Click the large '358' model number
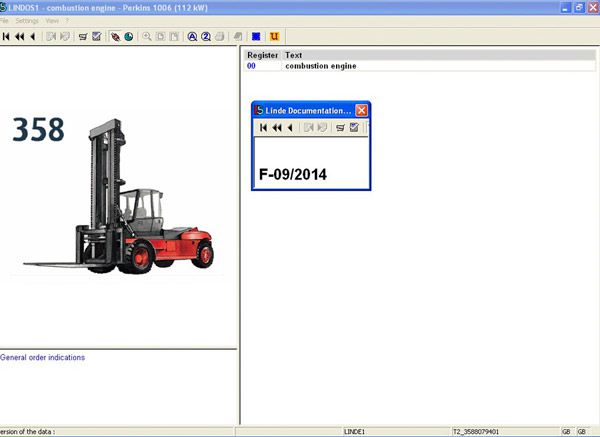This screenshot has width=600, height=437. click(x=38, y=130)
